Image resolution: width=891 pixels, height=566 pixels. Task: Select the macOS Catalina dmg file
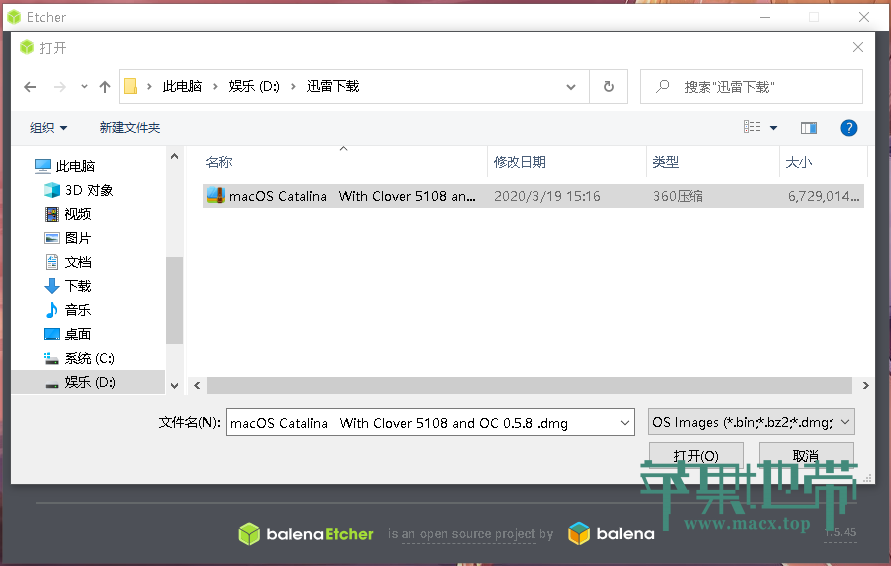(351, 197)
